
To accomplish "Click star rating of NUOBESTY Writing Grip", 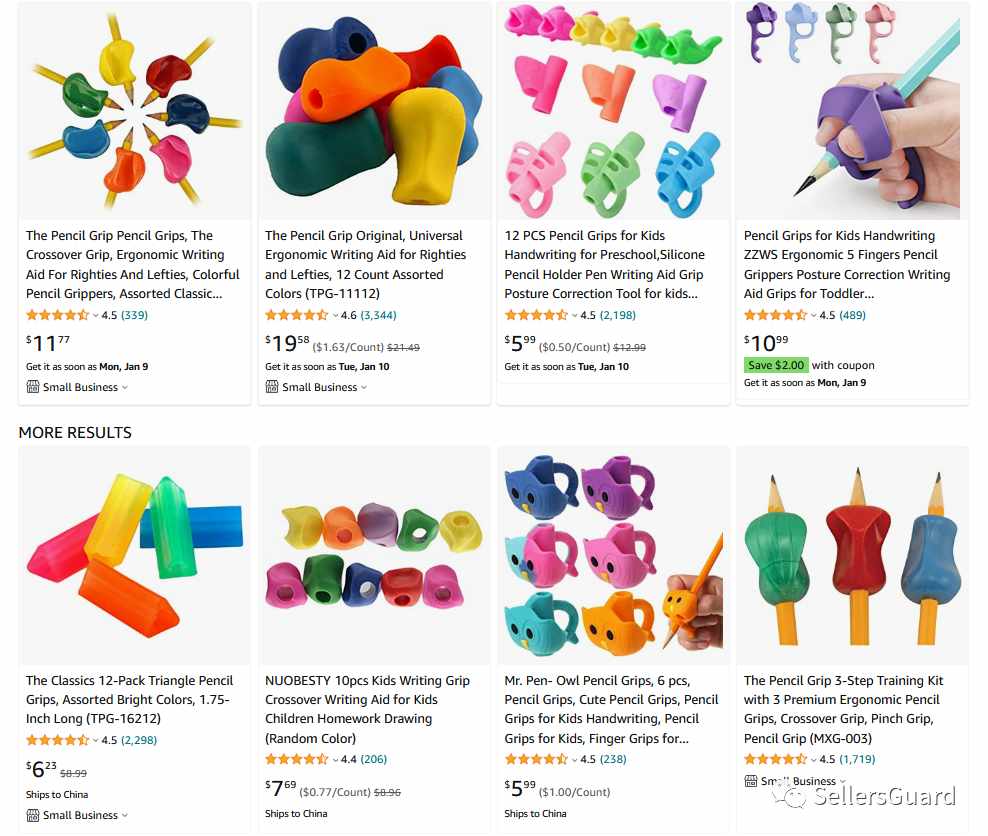I will coord(297,759).
